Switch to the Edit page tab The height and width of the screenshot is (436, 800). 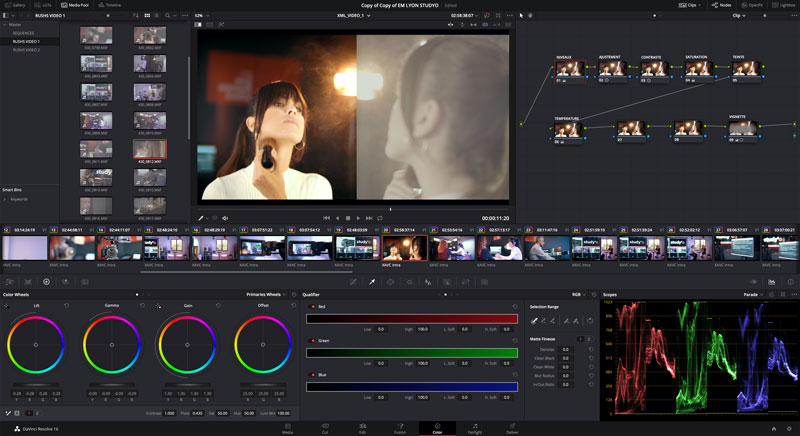361,429
